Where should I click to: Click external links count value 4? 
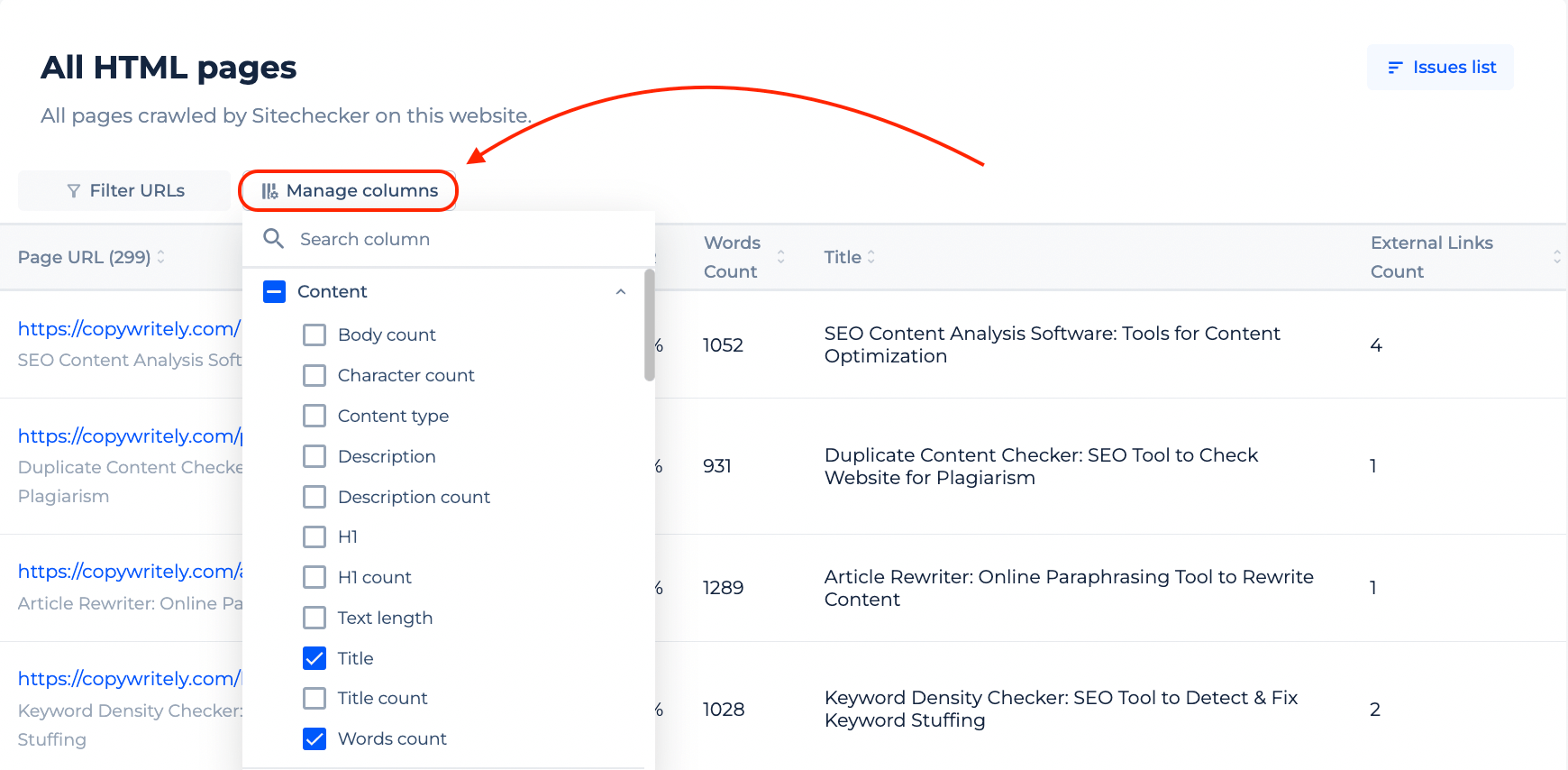coord(1376,345)
